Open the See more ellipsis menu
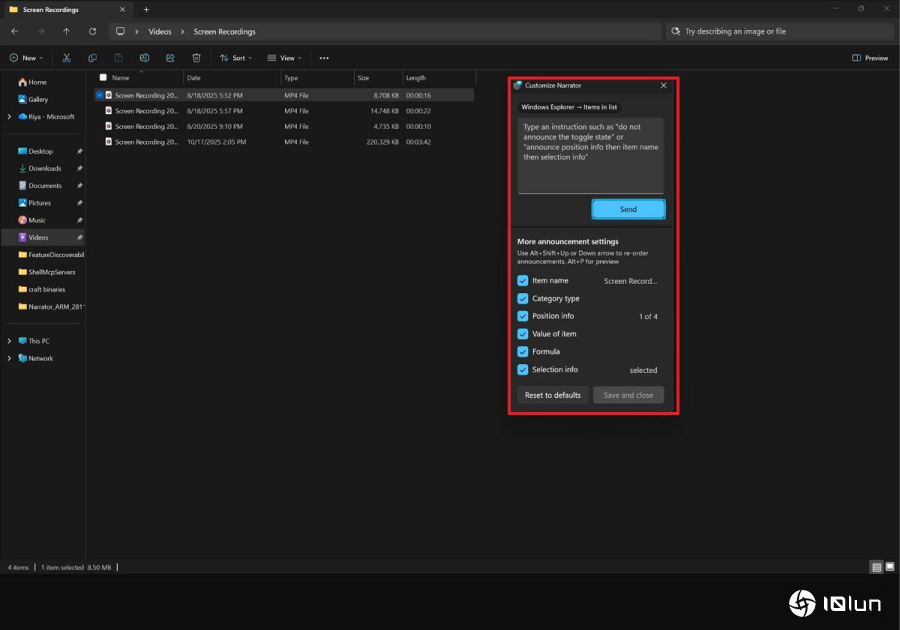Viewport: 900px width, 630px height. coord(324,58)
